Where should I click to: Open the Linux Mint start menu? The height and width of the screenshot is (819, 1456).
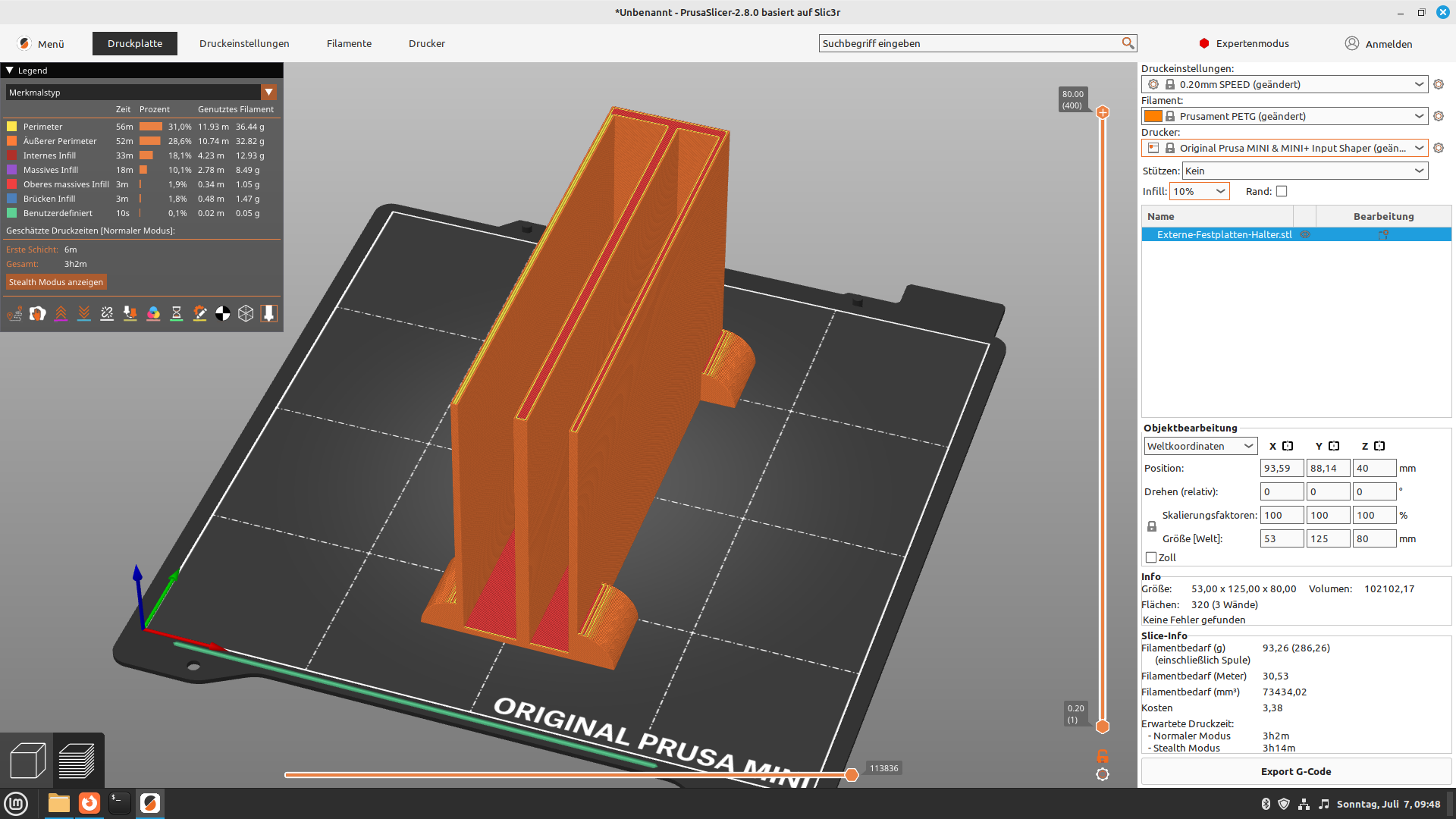point(16,803)
